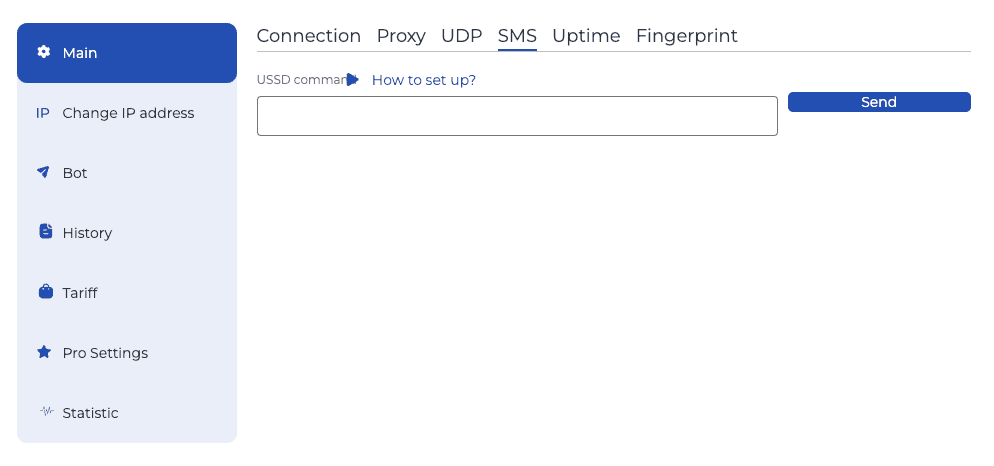Switch to the Connection tab
Viewport: 994px width, 466px height.
[x=308, y=36]
